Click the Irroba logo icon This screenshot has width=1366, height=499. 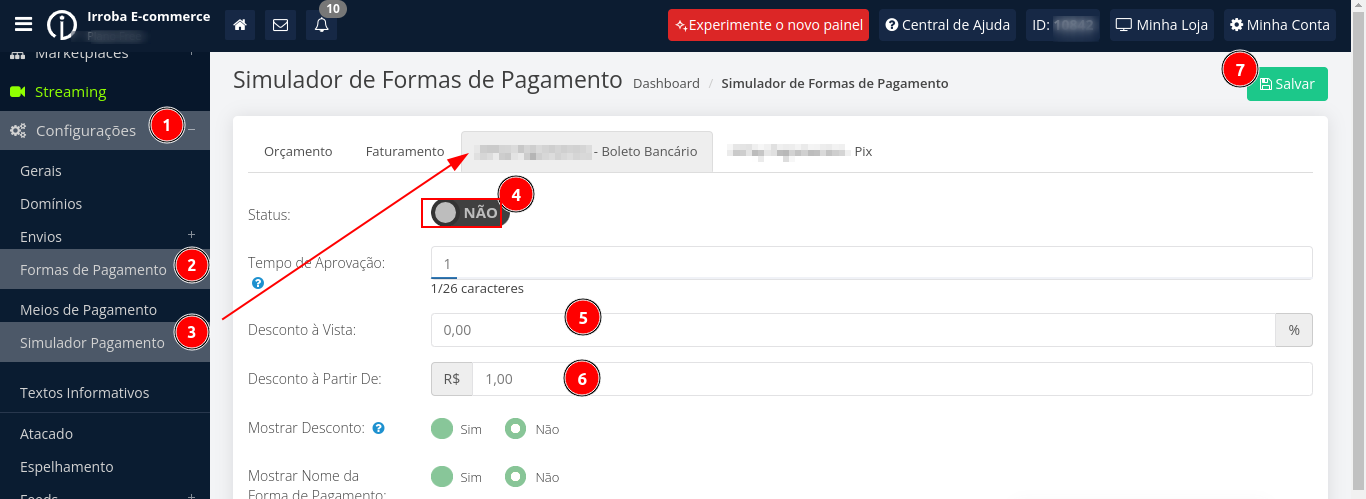pyautogui.click(x=62, y=25)
